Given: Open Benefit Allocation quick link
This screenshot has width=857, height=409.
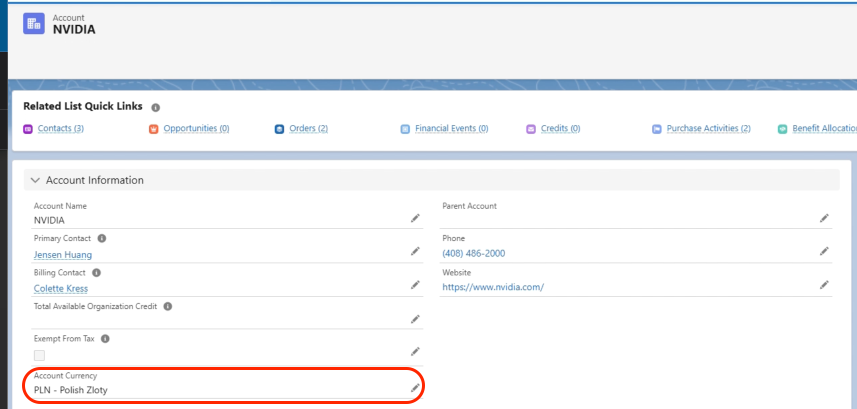Looking at the screenshot, I should (824, 128).
